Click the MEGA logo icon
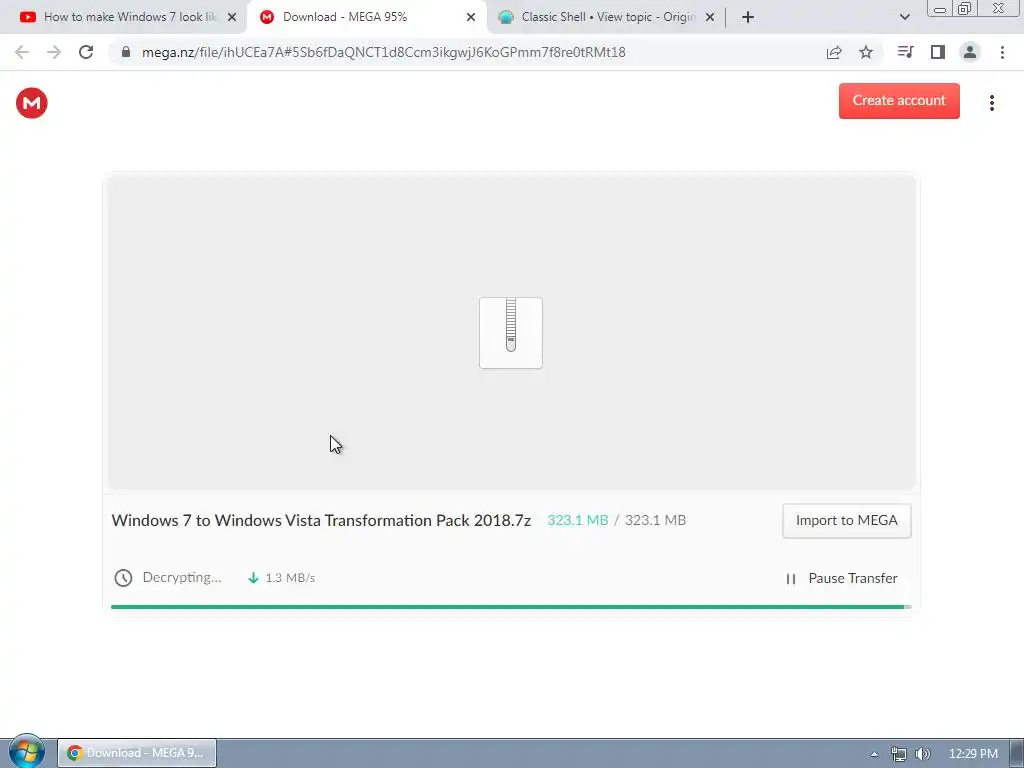The image size is (1024, 768). coord(31,103)
